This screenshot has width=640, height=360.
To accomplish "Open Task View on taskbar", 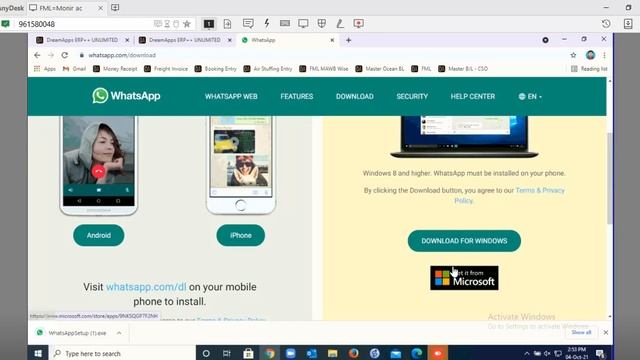I will [x=227, y=353].
